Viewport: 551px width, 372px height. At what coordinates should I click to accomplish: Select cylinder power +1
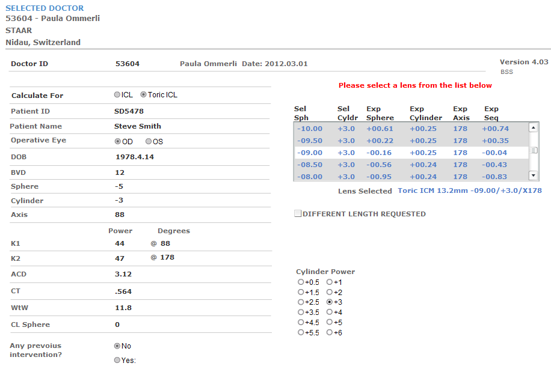(x=329, y=282)
